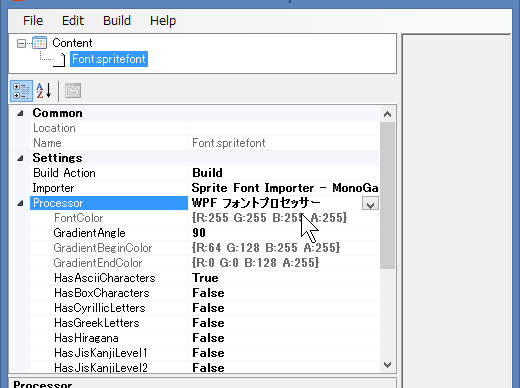The height and width of the screenshot is (388, 520).
Task: Click the Content project icon
Action: pyautogui.click(x=39, y=43)
